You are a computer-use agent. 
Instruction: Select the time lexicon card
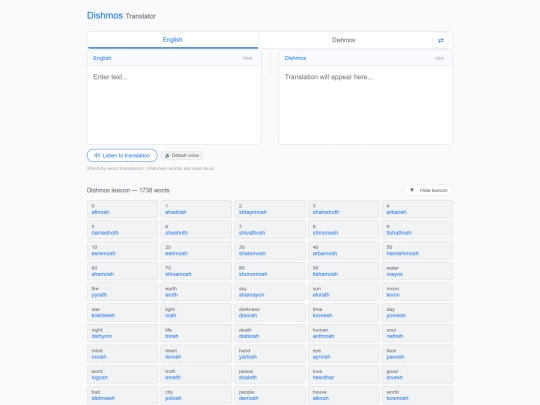pyautogui.click(x=344, y=312)
